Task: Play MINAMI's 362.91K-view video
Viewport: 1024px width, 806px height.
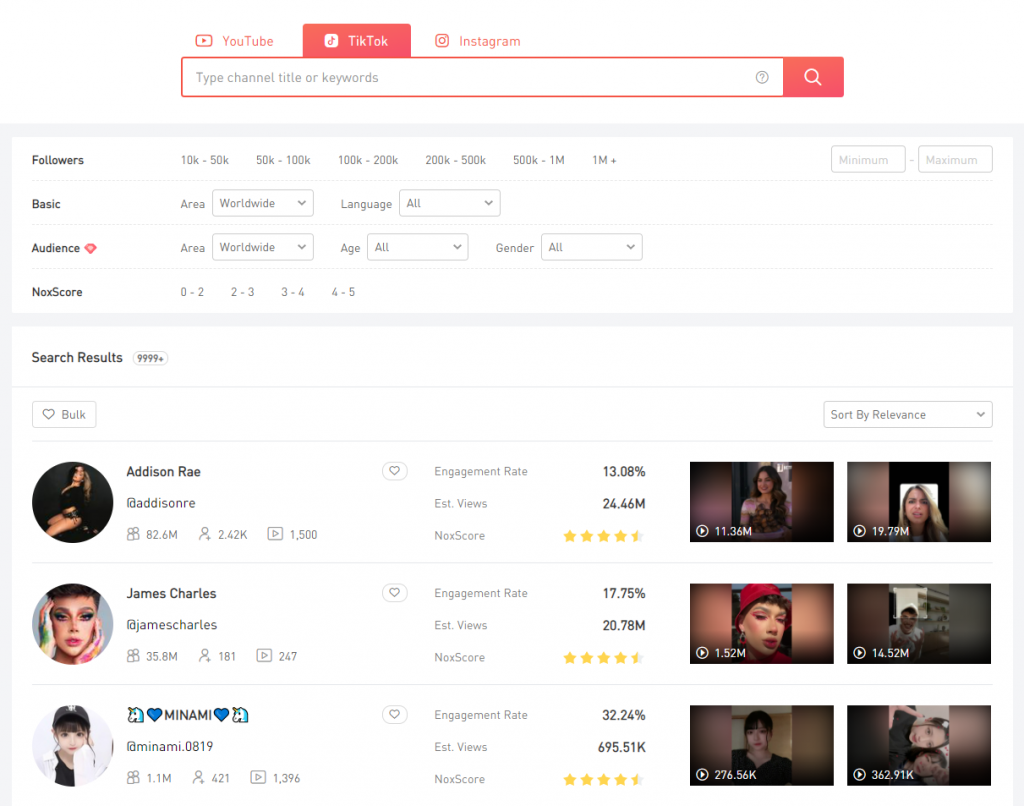Action: [919, 745]
